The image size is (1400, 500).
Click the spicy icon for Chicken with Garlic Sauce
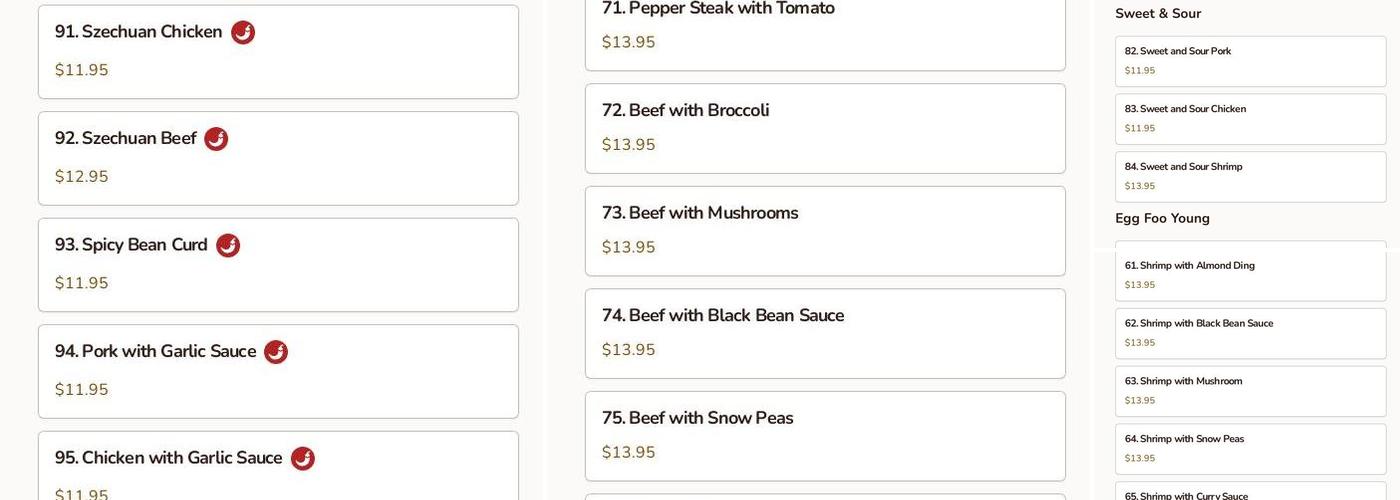click(x=303, y=459)
